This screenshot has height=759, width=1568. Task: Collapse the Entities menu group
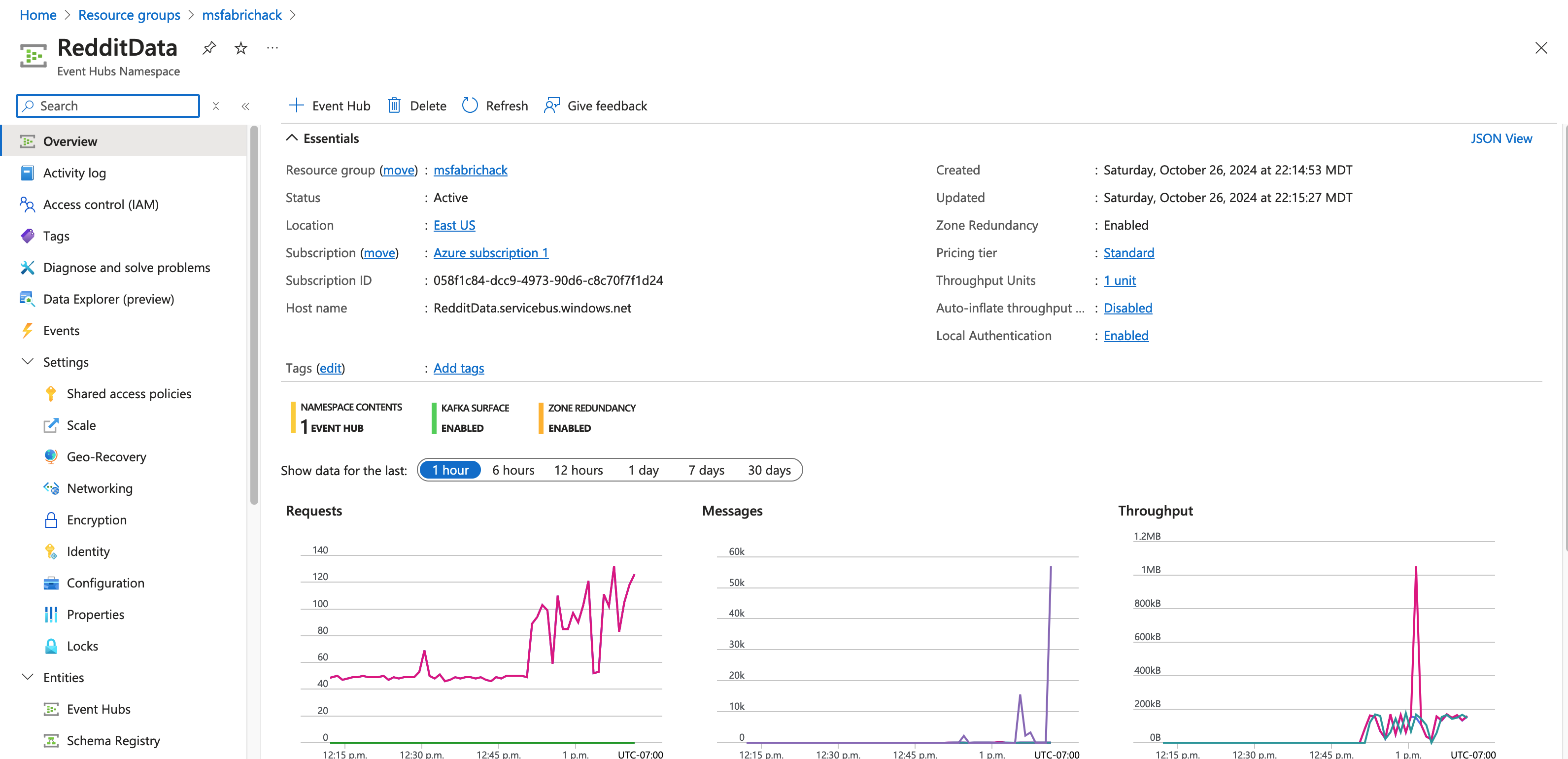tap(28, 677)
